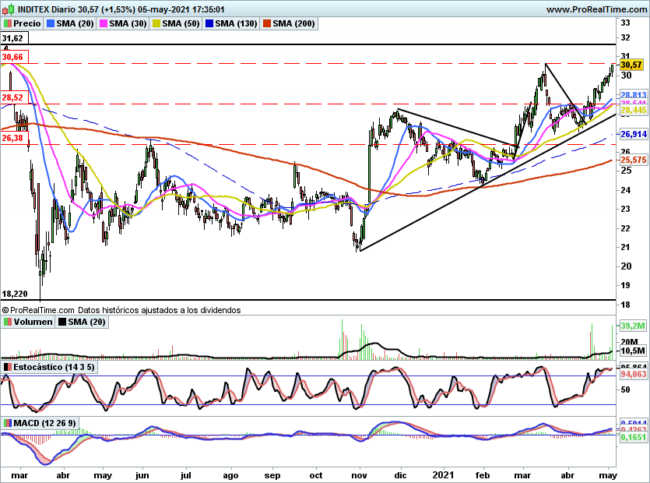The image size is (650, 483).
Task: Click the 28,52 red level label
Action: (x=14, y=98)
